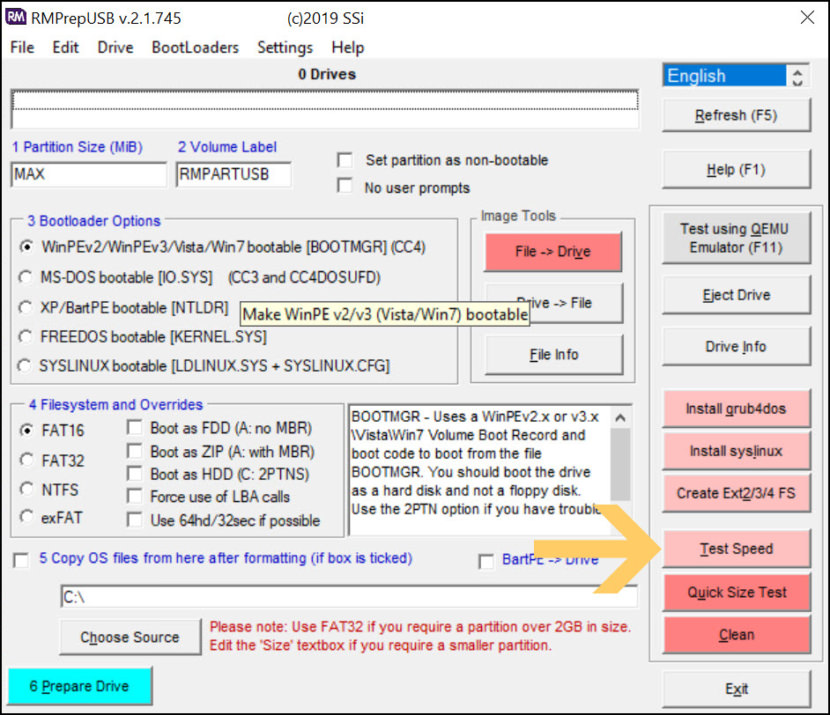Install grub4dos bootloader
The height and width of the screenshot is (715, 830).
736,408
